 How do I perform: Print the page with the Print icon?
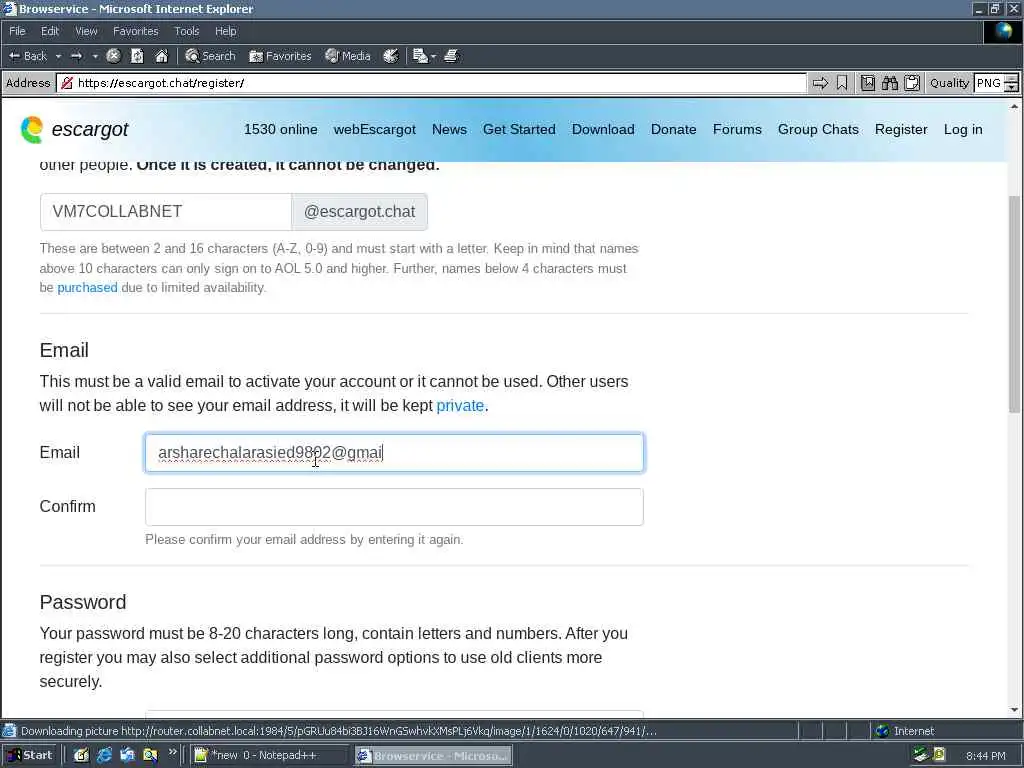tap(451, 56)
